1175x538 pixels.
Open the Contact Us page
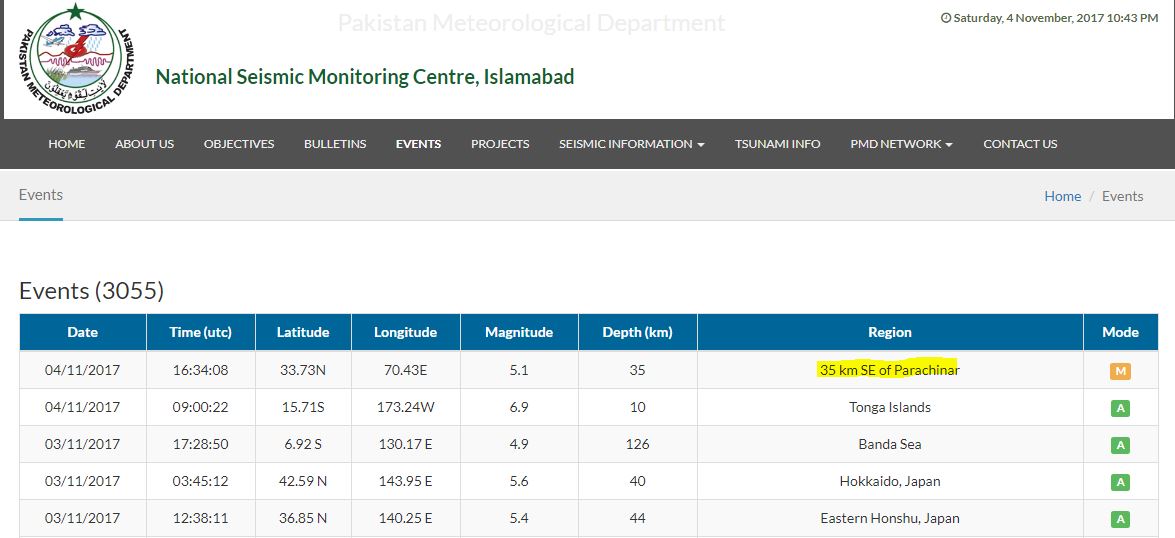point(1020,144)
